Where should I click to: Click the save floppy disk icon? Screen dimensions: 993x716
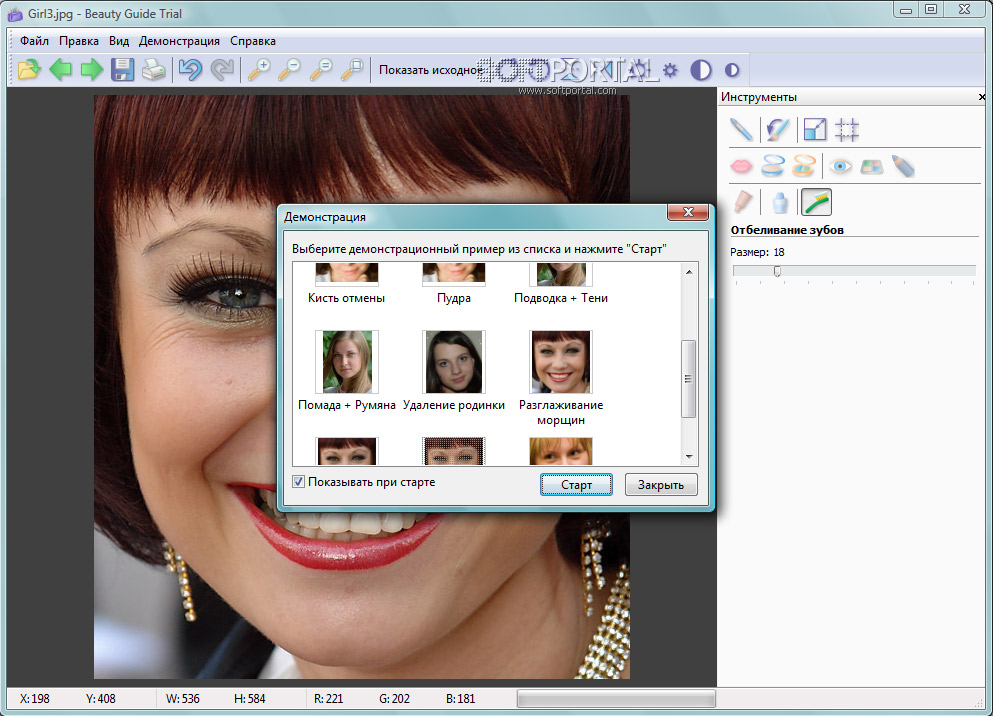122,70
